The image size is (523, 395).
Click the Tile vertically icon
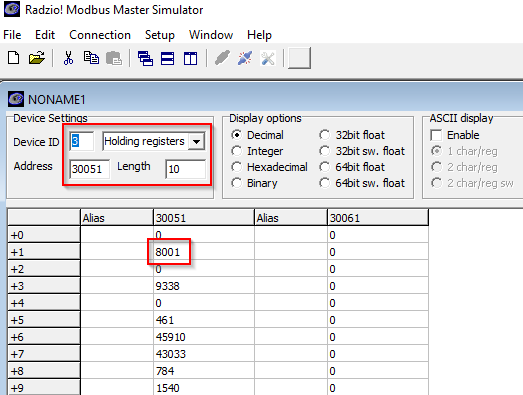190,58
